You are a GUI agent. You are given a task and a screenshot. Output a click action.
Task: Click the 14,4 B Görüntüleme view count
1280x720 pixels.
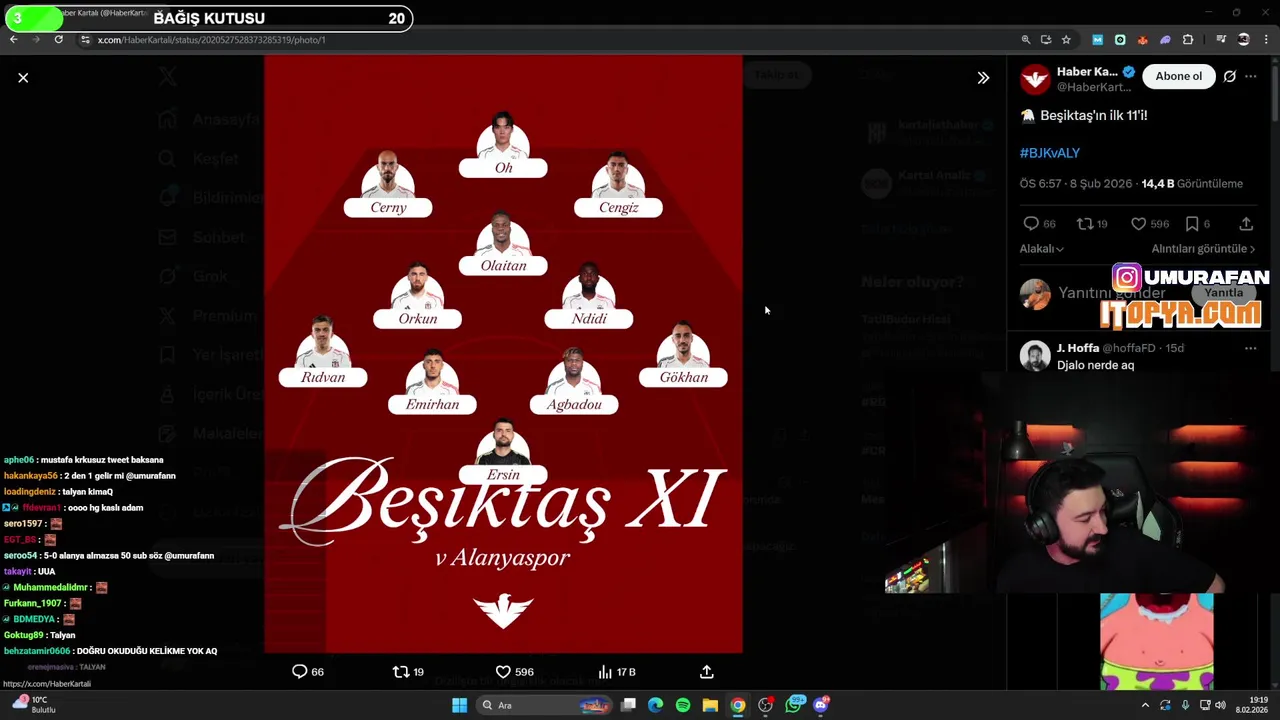pyautogui.click(x=1192, y=184)
